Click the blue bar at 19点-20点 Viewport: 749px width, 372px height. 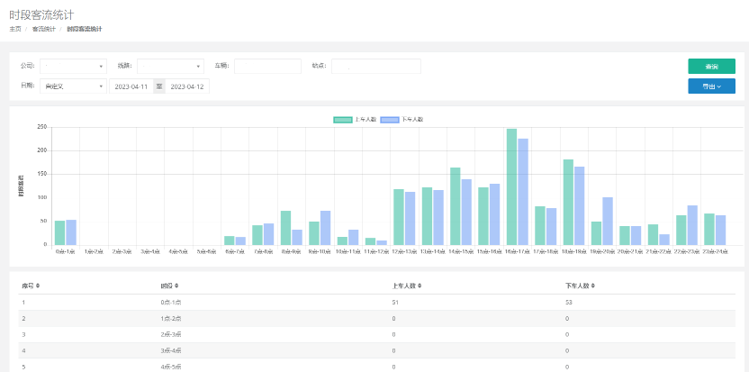[x=608, y=221]
